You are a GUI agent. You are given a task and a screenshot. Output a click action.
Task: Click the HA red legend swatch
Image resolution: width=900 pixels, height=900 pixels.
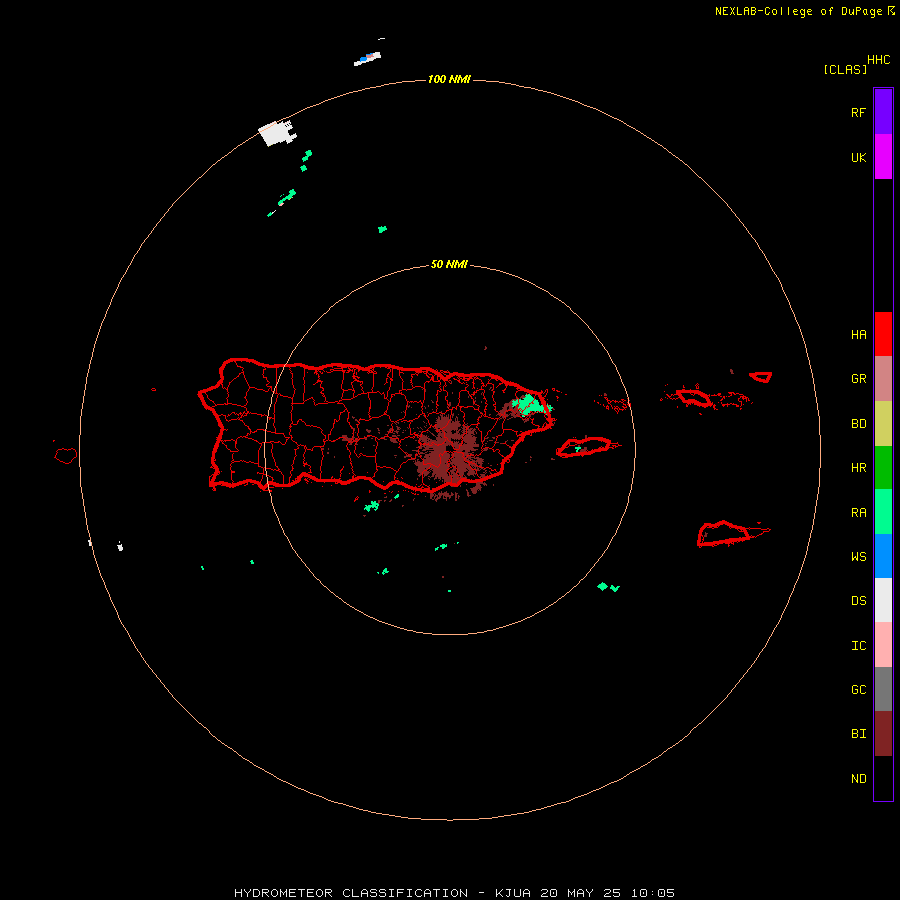tap(883, 334)
